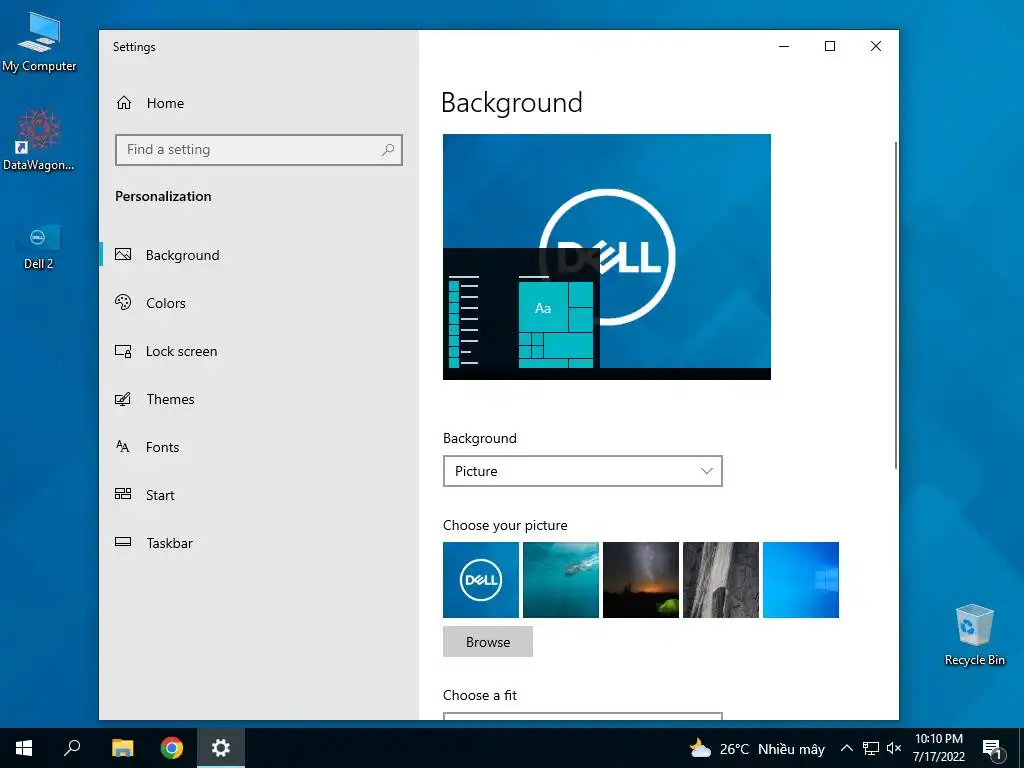Click the Settings window vertical scrollbar

tap(895, 304)
